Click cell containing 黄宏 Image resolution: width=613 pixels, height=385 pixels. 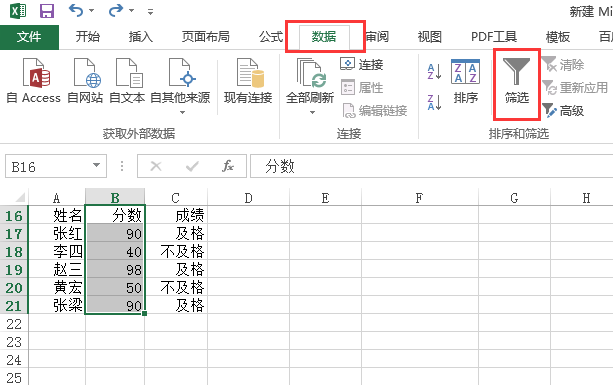point(57,287)
